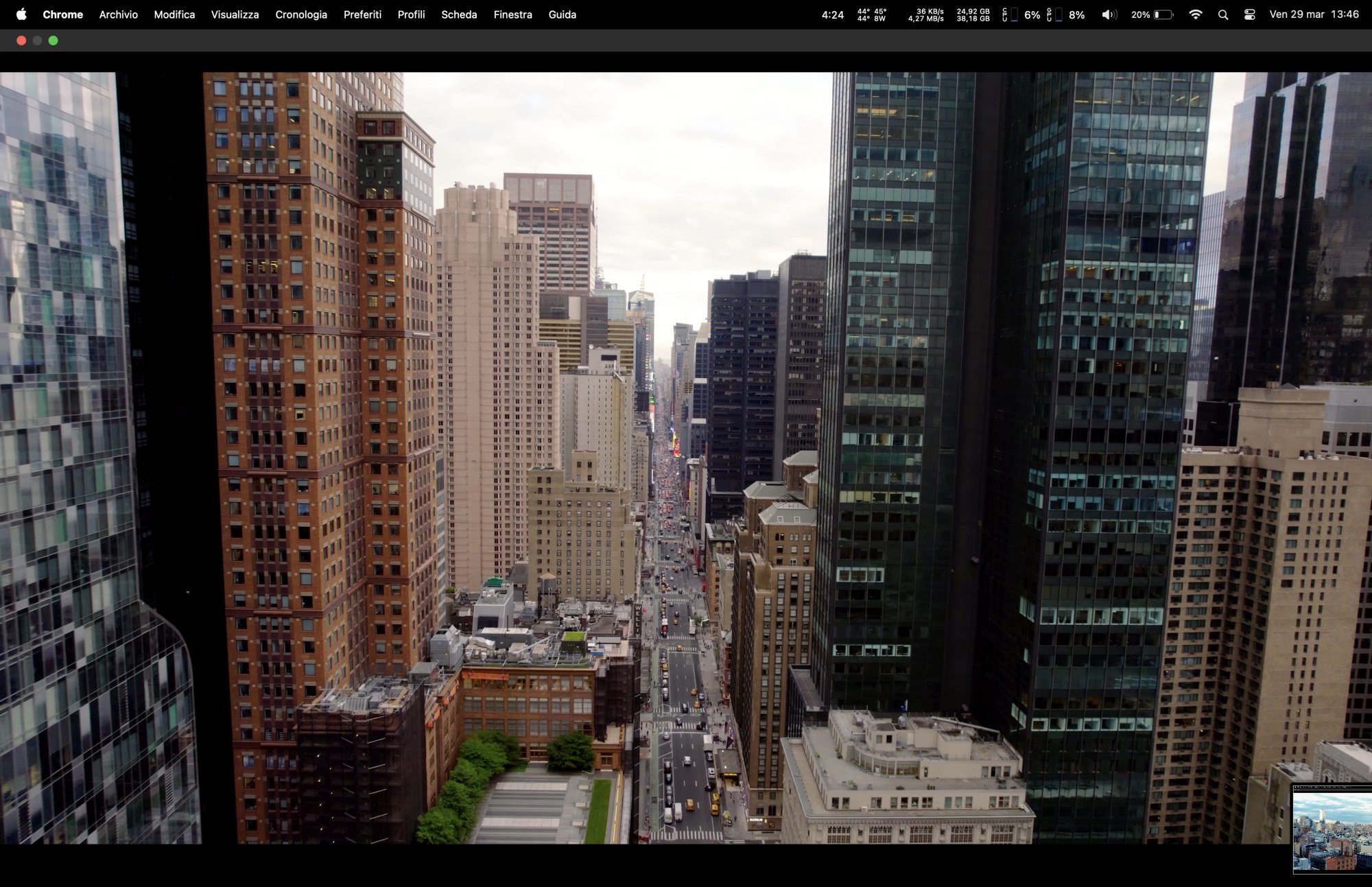Open Spotlight search magnifier
The image size is (1372, 887).
pos(1222,14)
